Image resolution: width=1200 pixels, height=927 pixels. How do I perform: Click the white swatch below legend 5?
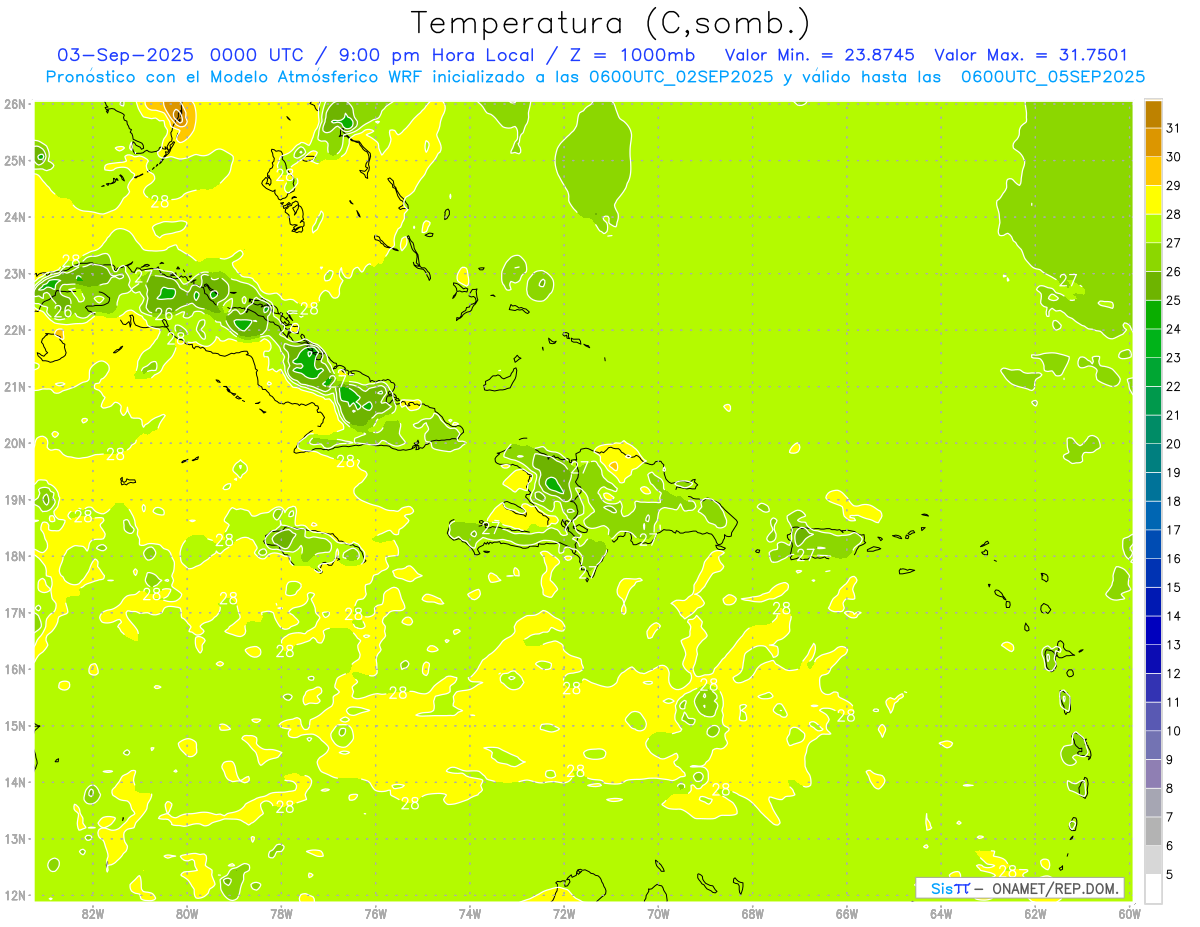1153,888
